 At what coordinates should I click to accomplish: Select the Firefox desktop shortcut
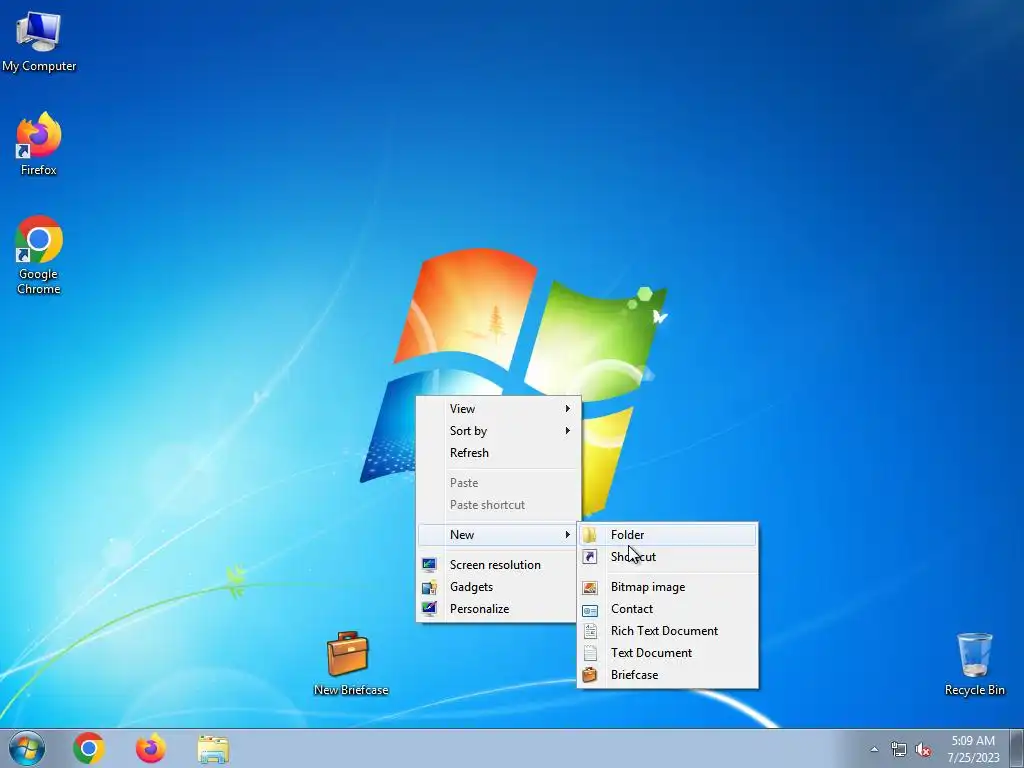tap(39, 144)
